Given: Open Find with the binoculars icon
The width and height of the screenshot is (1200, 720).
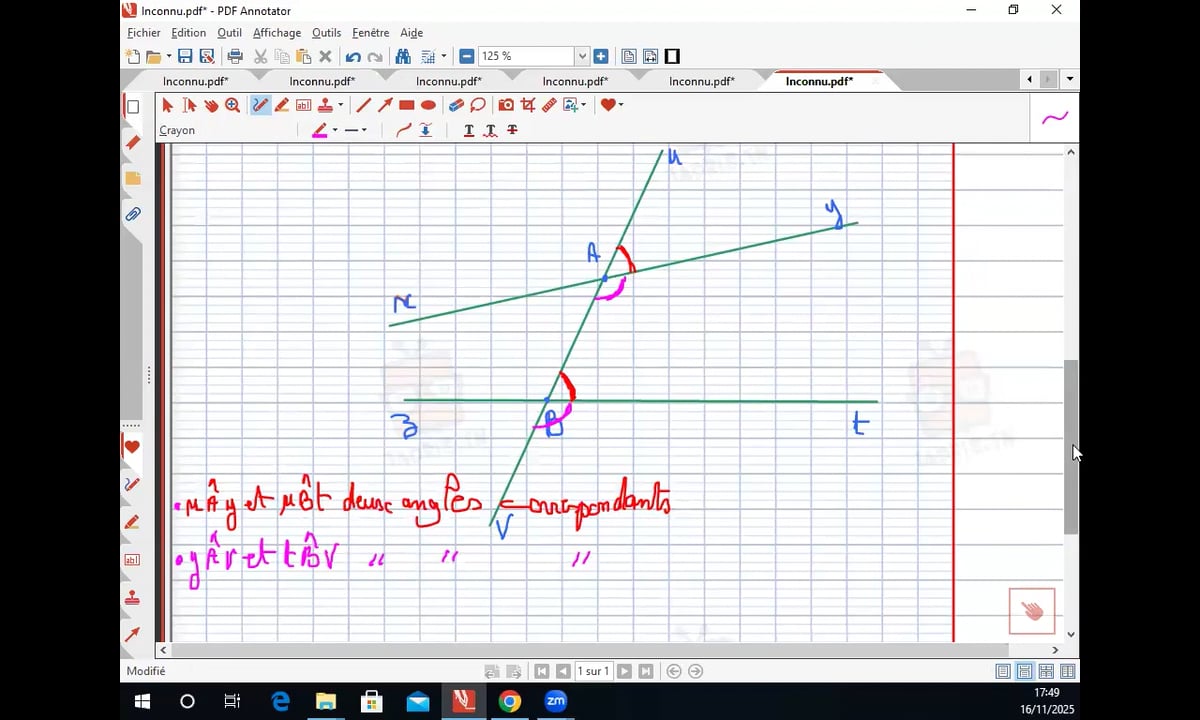Looking at the screenshot, I should 403,57.
